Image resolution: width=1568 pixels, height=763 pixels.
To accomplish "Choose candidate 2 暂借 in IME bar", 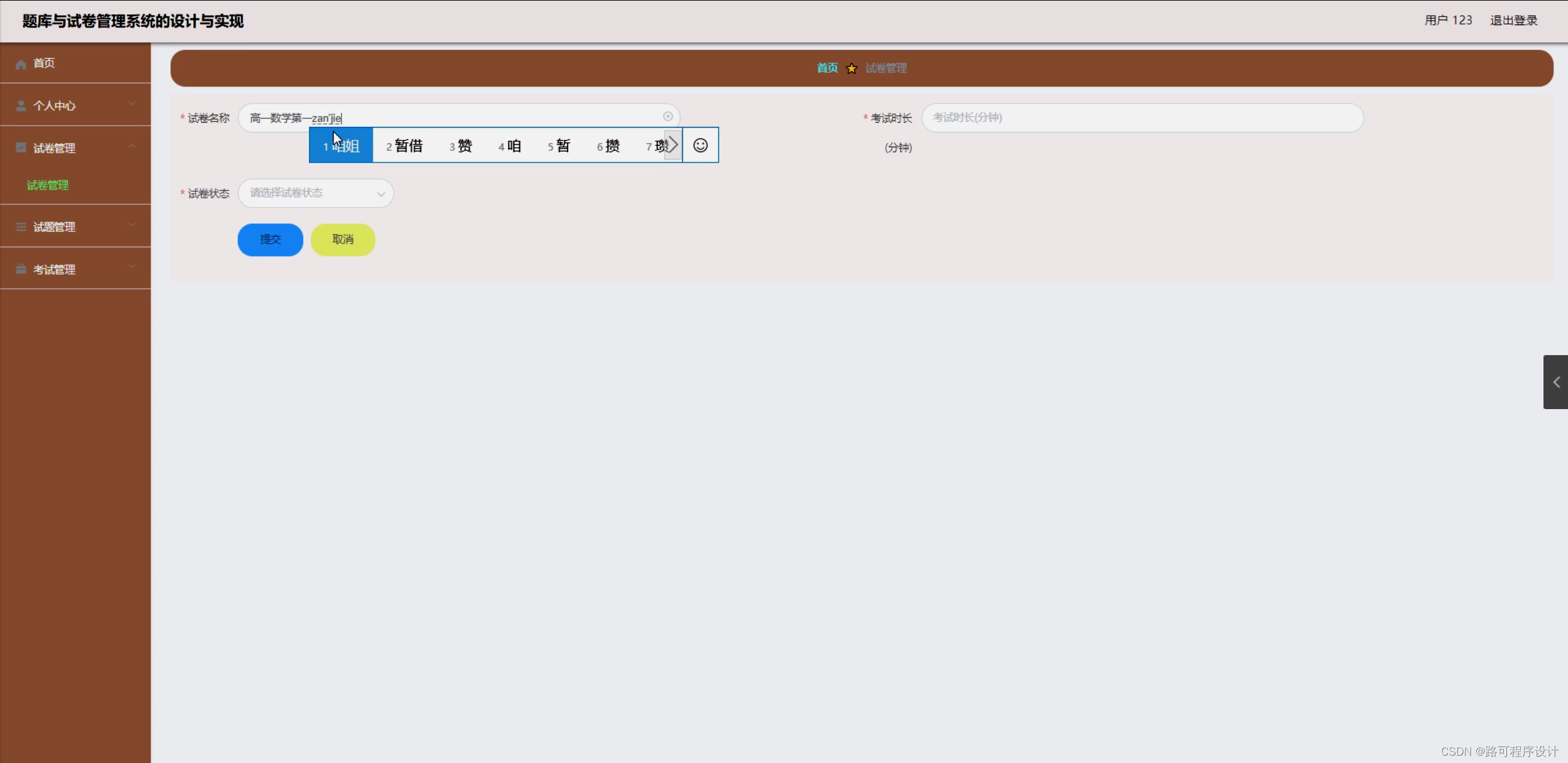I will click(x=405, y=146).
